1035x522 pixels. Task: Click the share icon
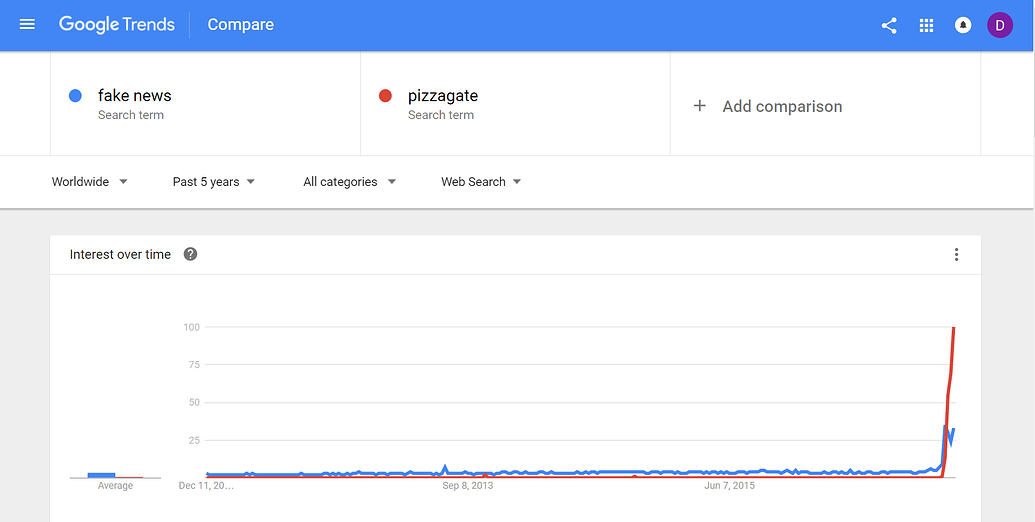pyautogui.click(x=889, y=25)
